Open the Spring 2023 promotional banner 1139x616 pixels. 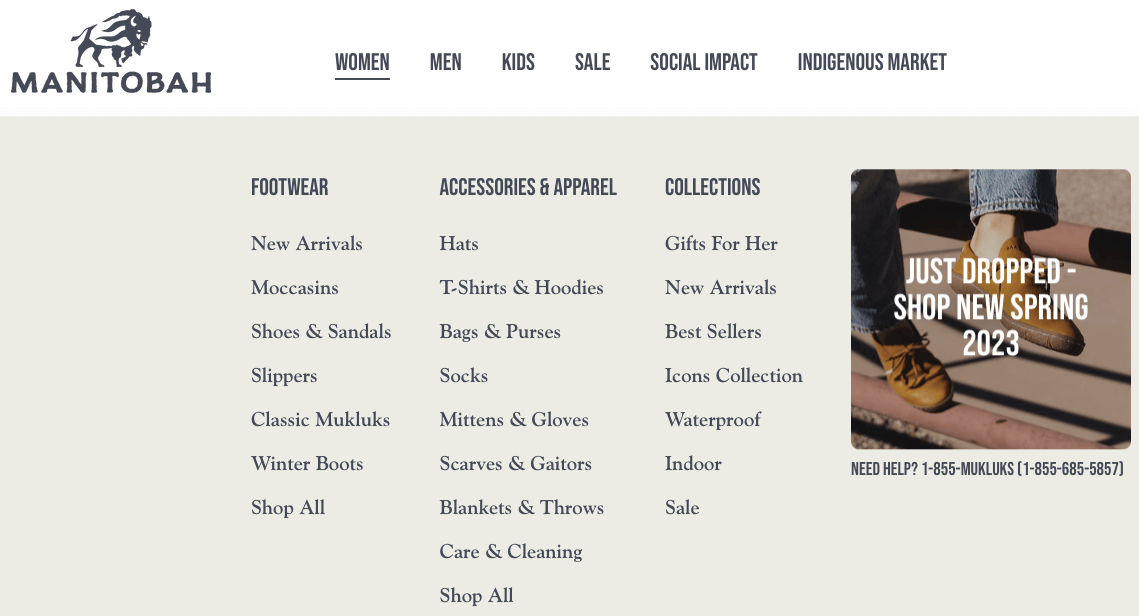pyautogui.click(x=989, y=309)
